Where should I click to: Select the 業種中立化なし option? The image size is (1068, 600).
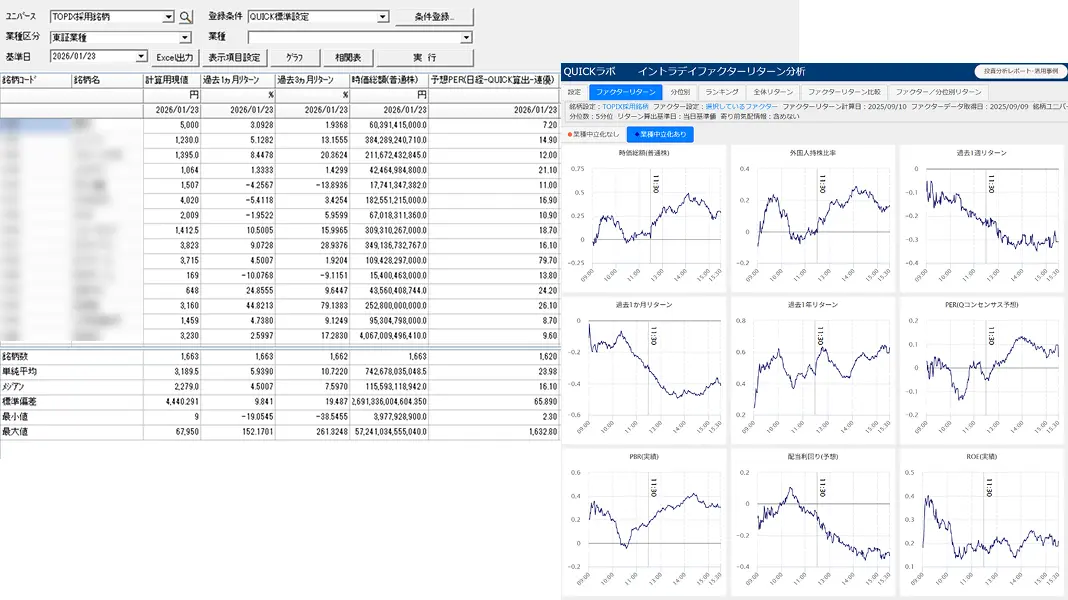(593, 134)
